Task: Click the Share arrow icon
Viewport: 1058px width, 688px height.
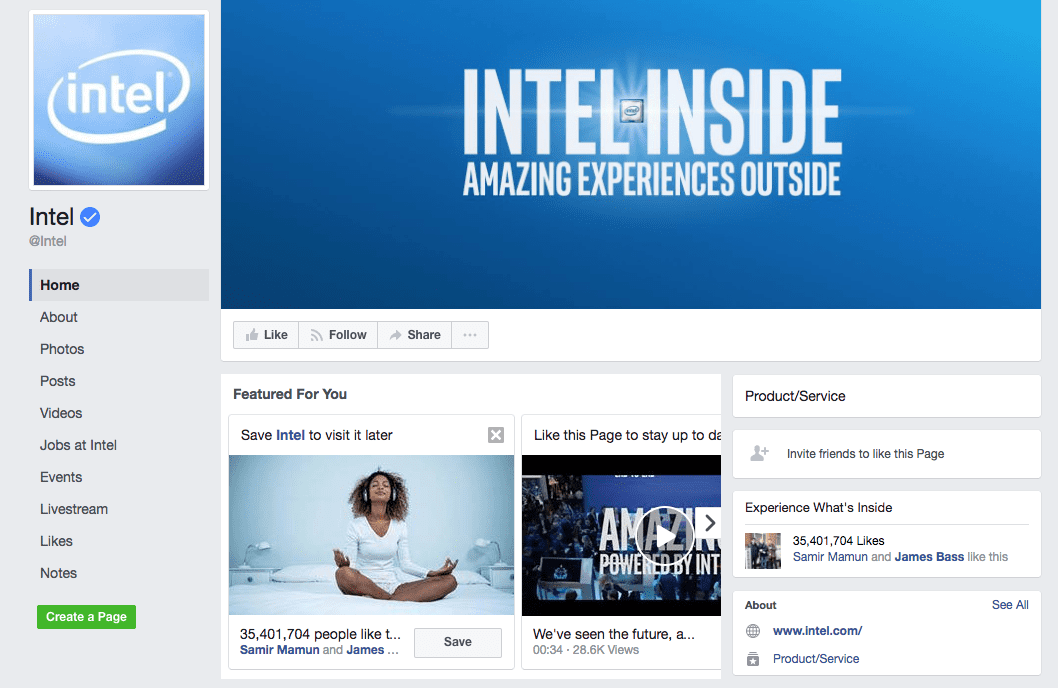Action: click(x=396, y=334)
